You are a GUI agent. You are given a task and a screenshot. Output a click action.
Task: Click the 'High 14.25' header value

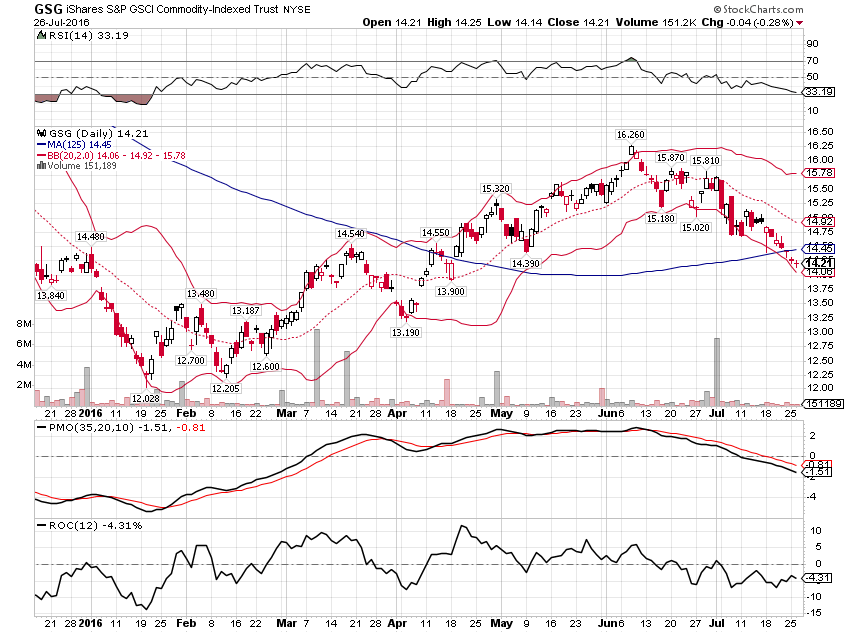coord(454,22)
